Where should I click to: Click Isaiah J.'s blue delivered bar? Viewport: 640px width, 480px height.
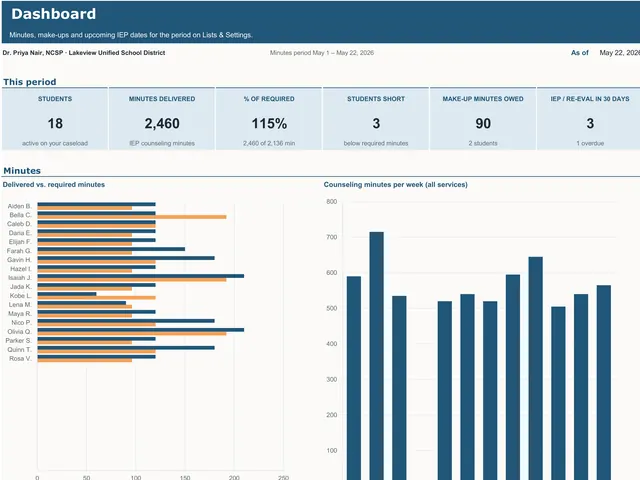(141, 276)
